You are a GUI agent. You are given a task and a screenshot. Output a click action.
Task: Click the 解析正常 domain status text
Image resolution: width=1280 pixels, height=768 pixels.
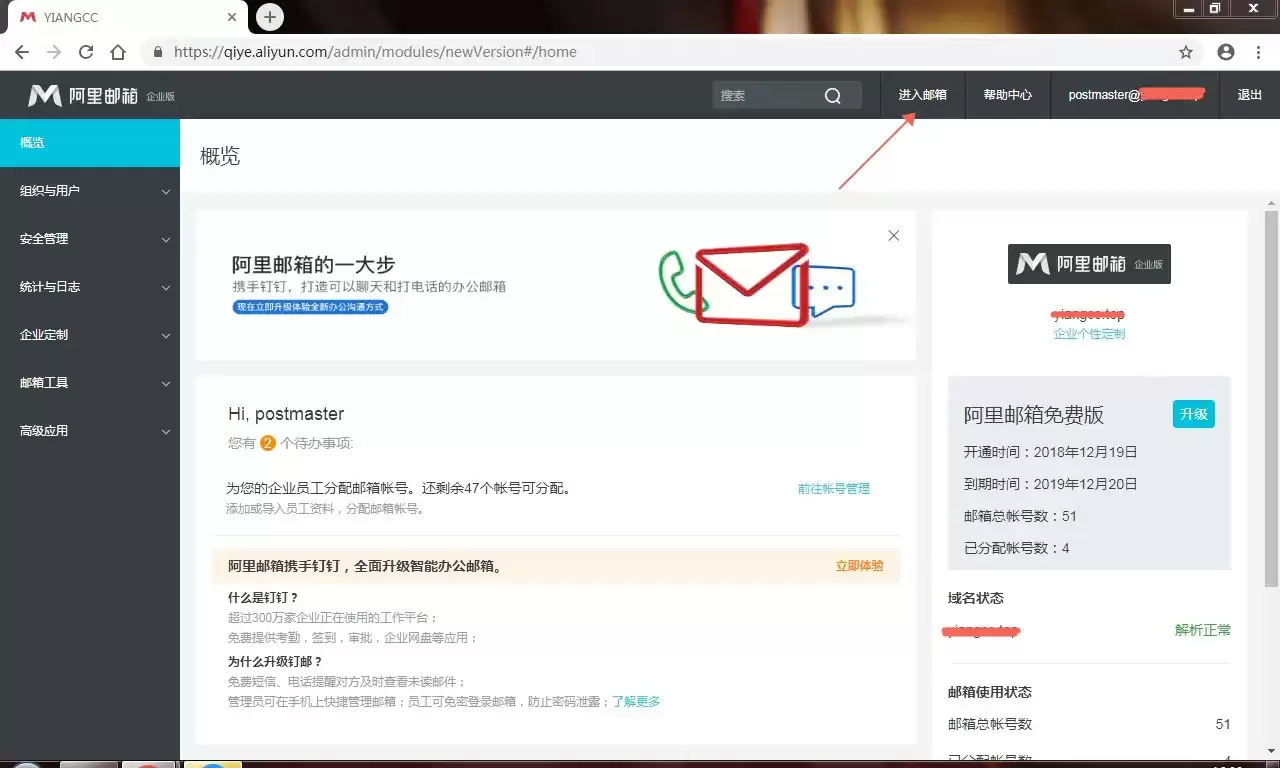[1203, 630]
